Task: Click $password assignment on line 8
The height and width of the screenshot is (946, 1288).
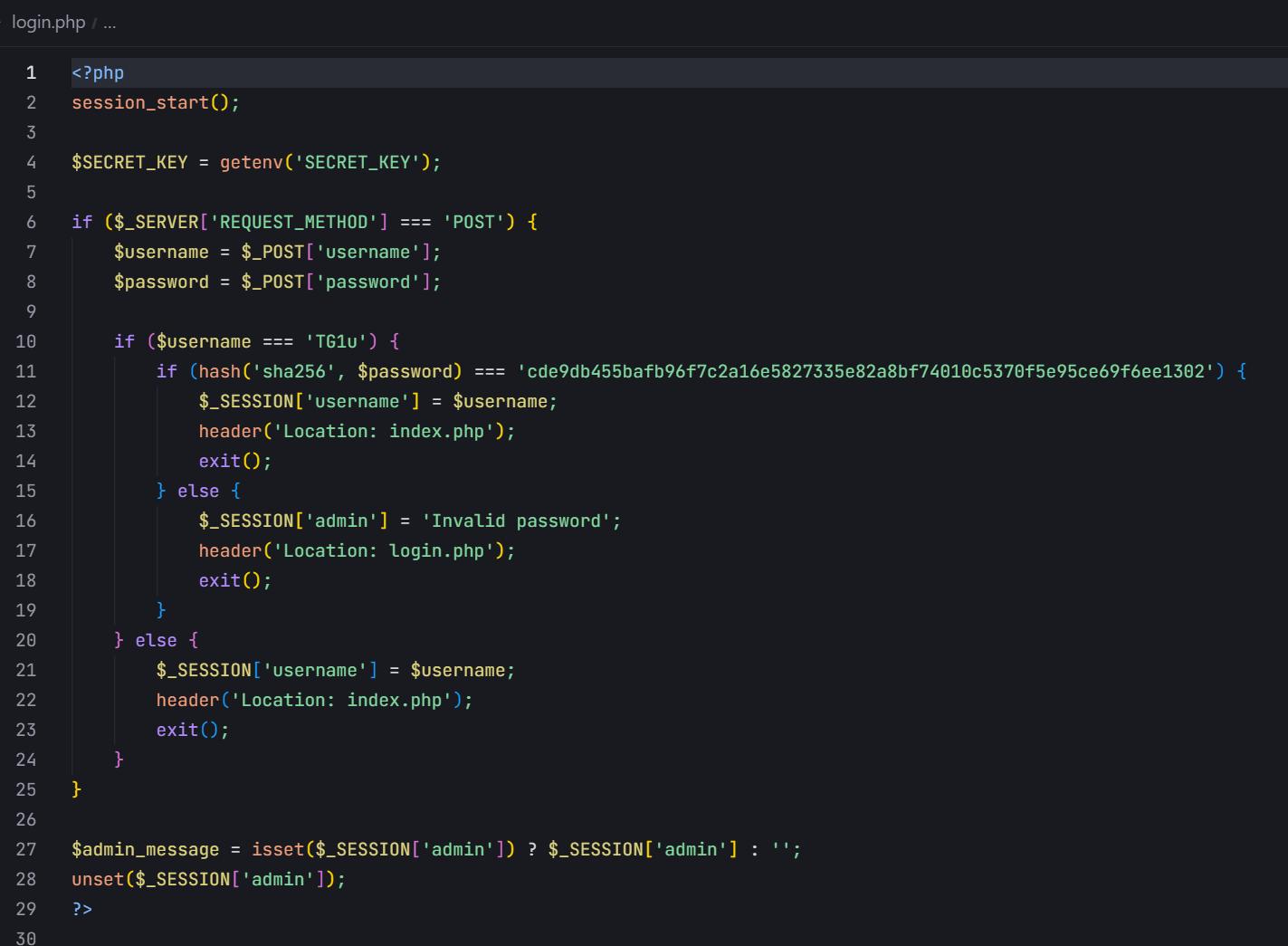Action: tap(161, 282)
